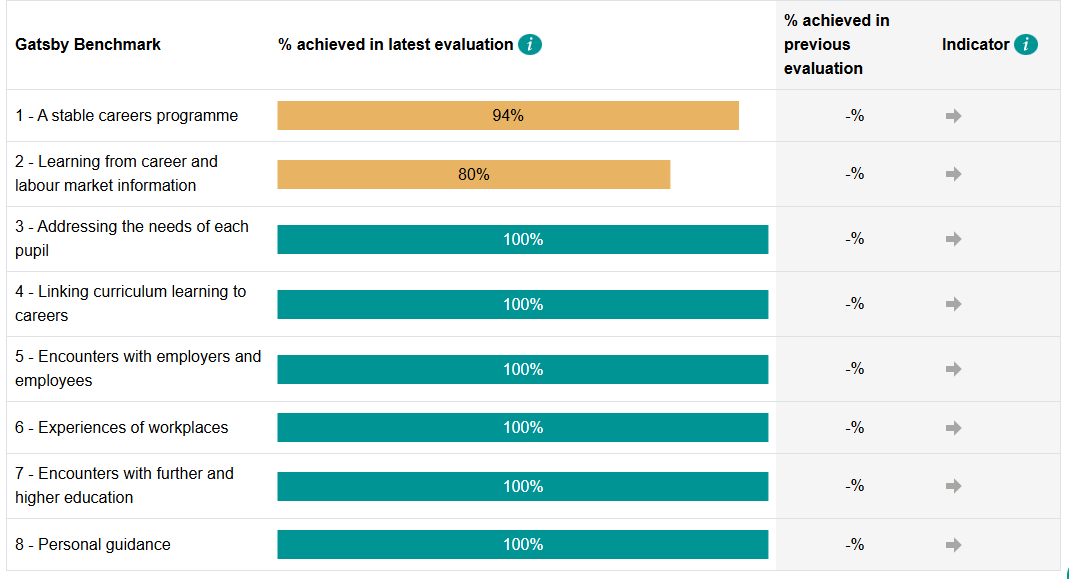The height and width of the screenshot is (579, 1069).
Task: Click previous evaluation value for Experiences of workplaces
Action: pos(854,428)
